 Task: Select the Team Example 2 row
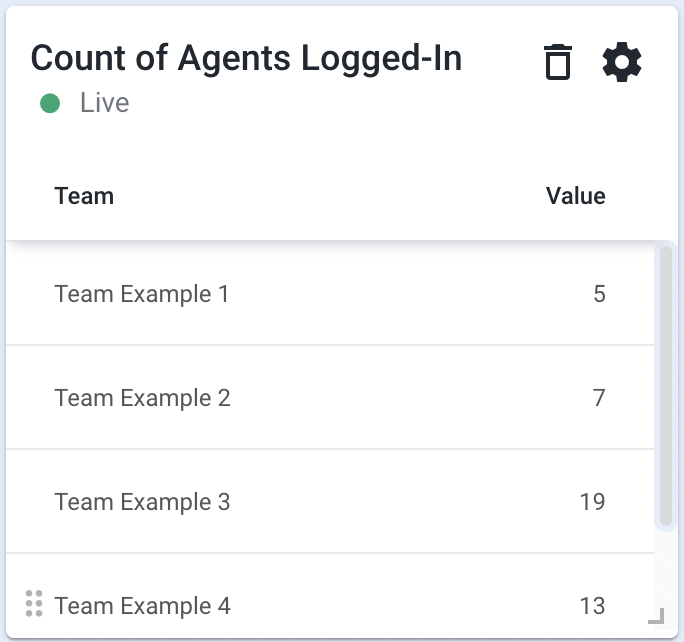click(330, 397)
